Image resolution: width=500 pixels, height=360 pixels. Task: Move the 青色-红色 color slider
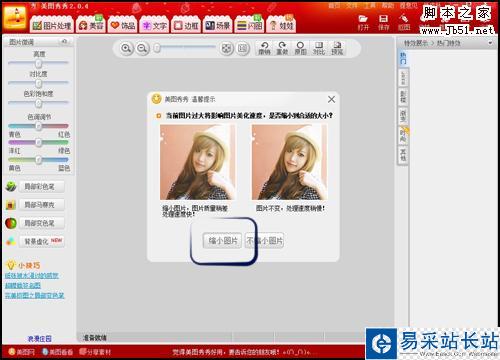(39, 126)
